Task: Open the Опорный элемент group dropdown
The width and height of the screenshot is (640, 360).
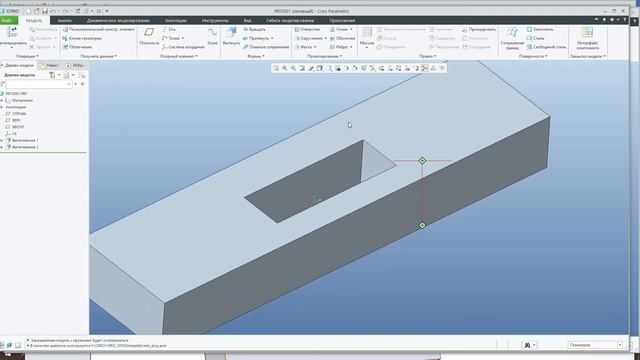Action: (179, 56)
